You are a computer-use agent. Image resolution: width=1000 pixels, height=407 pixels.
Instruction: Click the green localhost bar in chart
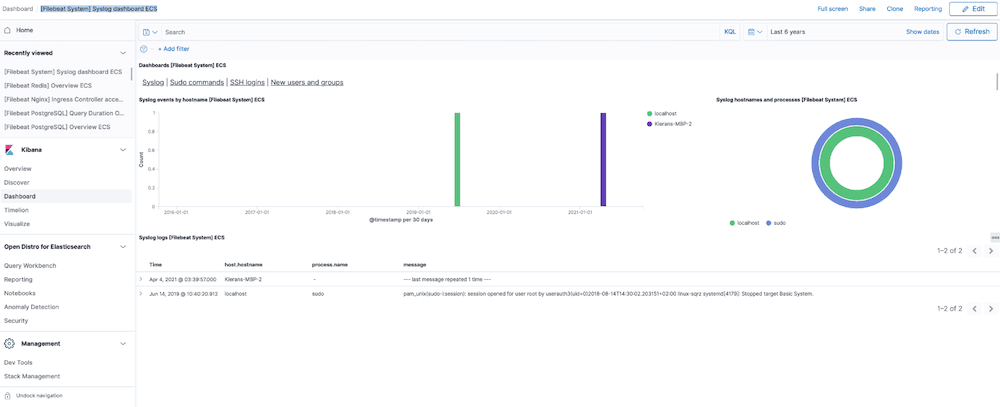pos(457,159)
